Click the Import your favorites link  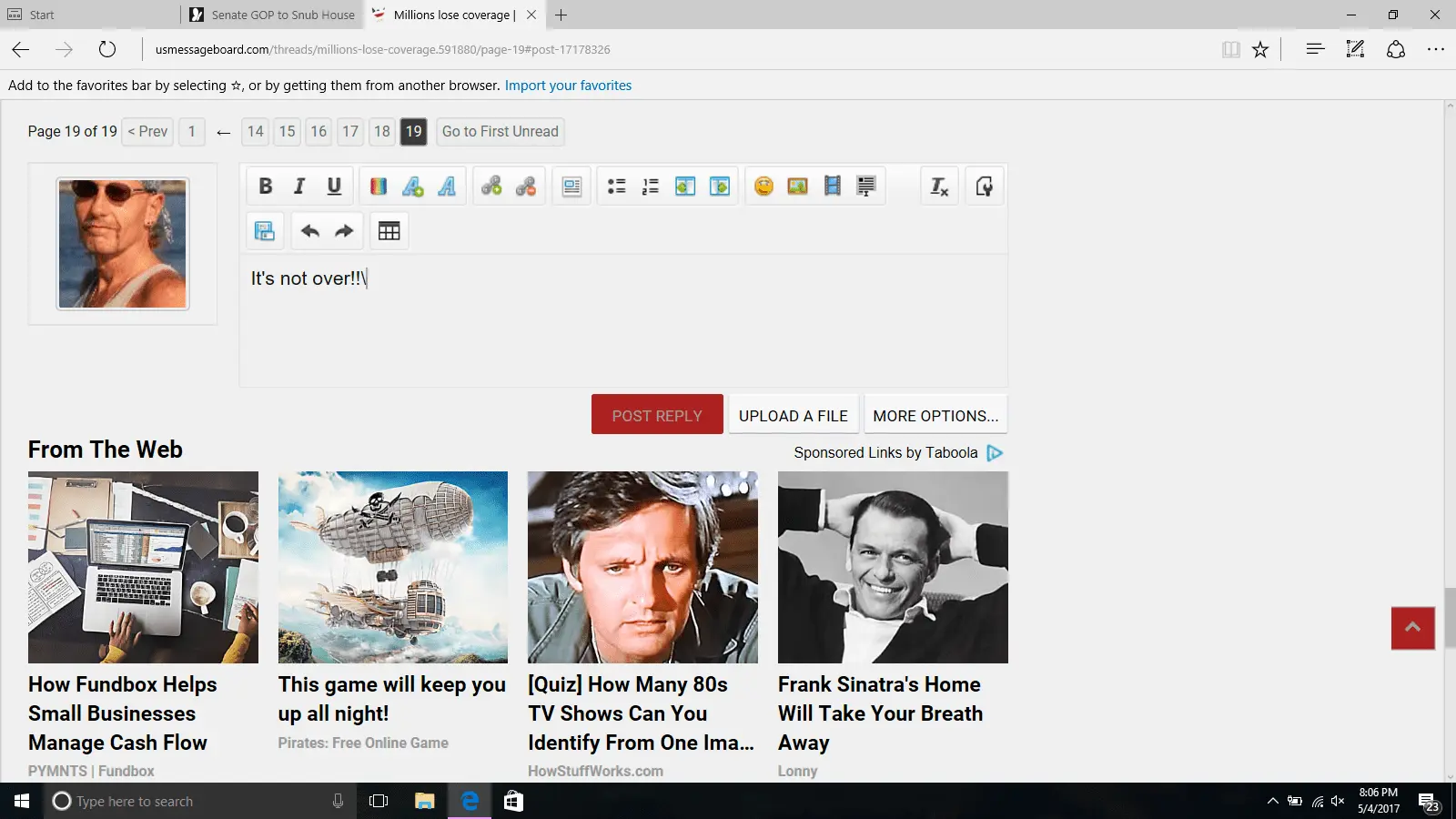coord(568,86)
